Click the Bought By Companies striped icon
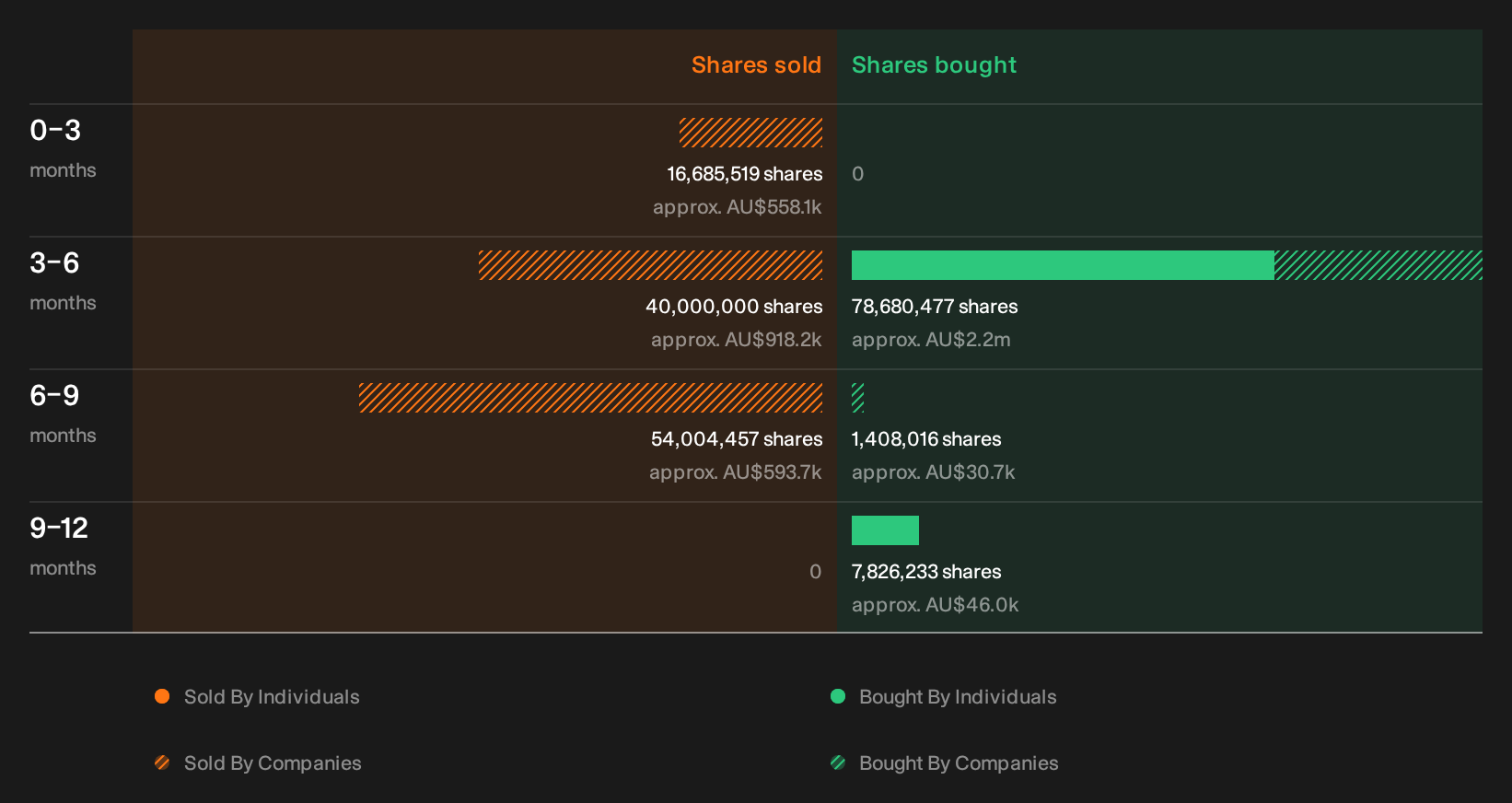Image resolution: width=1512 pixels, height=803 pixels. [838, 762]
